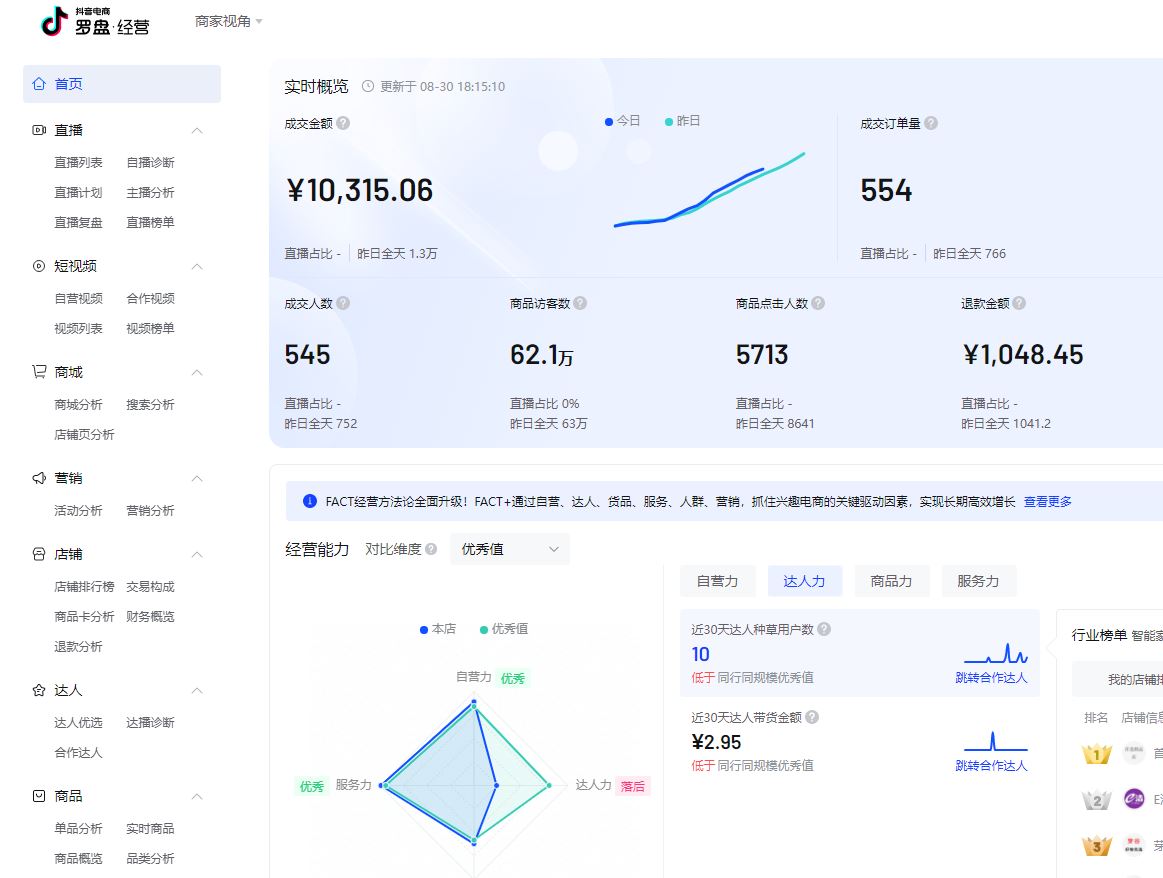Click the 近30天达人种草用户数 card

[860, 653]
